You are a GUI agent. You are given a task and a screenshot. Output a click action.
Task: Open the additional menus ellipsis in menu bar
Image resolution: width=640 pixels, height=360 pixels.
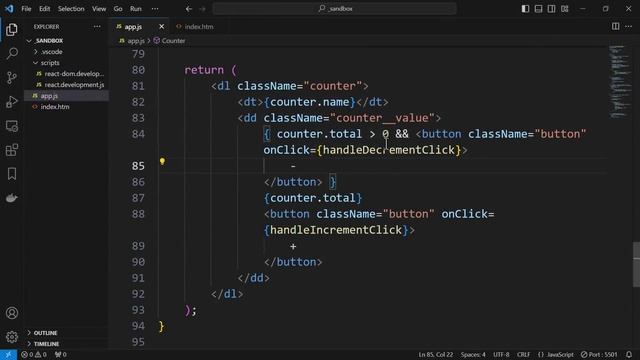point(155,9)
